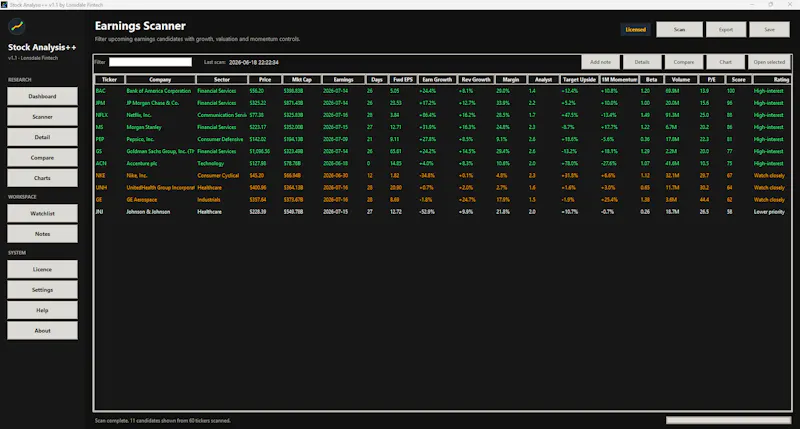This screenshot has height=429, width=800.
Task: Sort by the P/E column header
Action: [x=711, y=80]
